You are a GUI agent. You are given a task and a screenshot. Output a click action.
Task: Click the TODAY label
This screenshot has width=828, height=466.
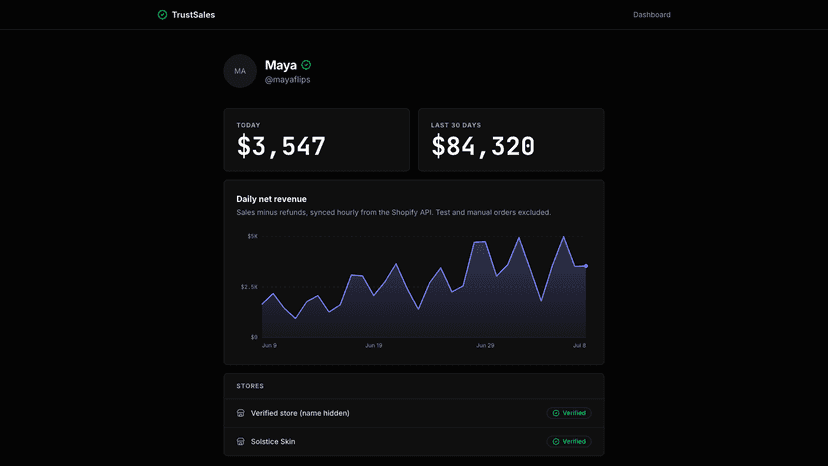click(248, 125)
